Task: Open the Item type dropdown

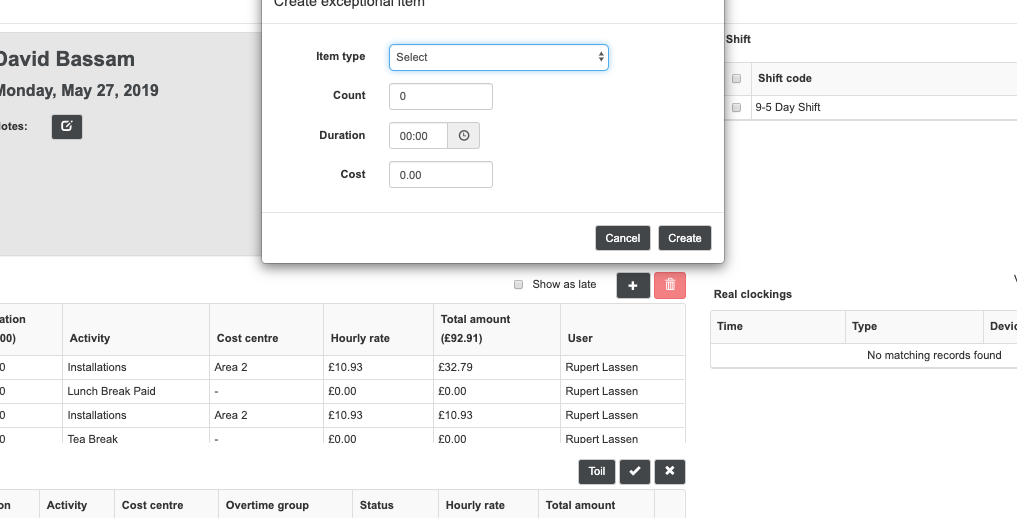Action: click(498, 57)
